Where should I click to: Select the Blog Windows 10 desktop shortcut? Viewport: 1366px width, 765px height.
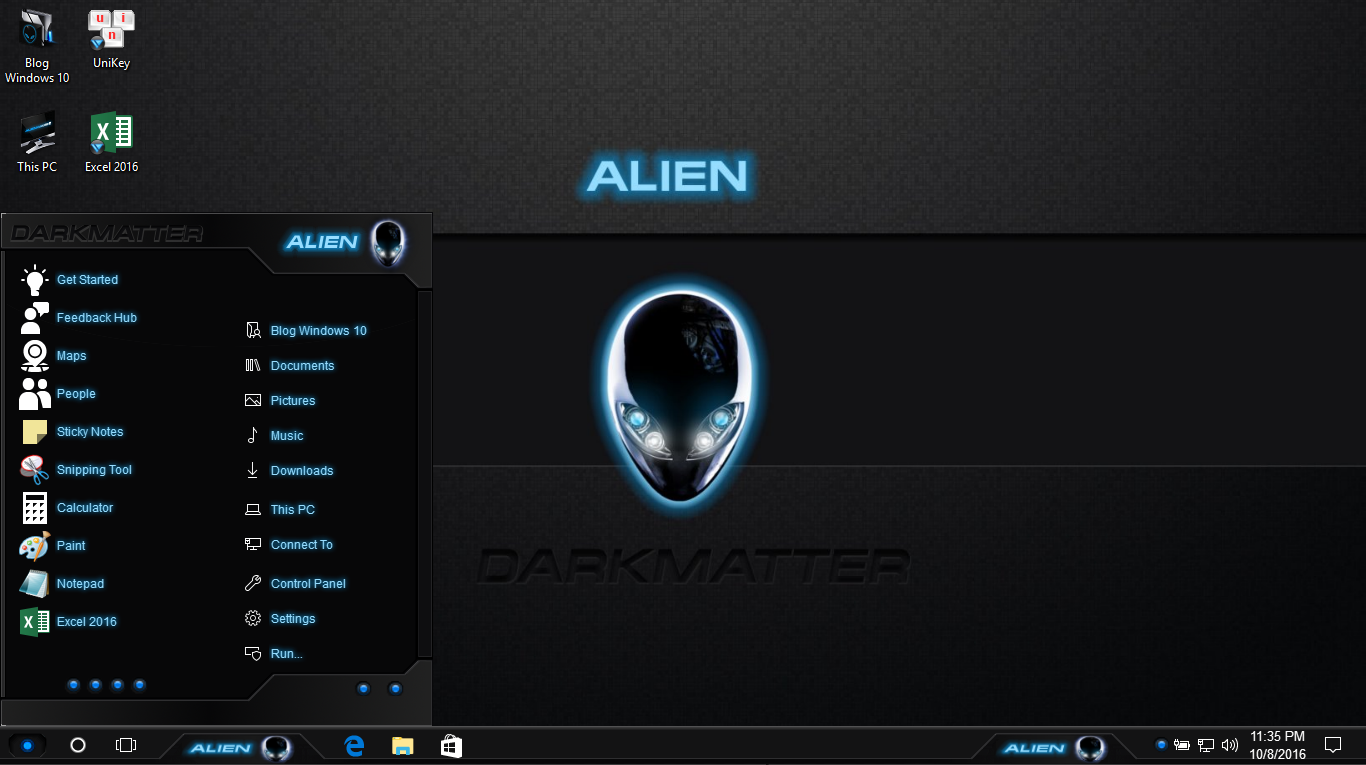tap(37, 47)
